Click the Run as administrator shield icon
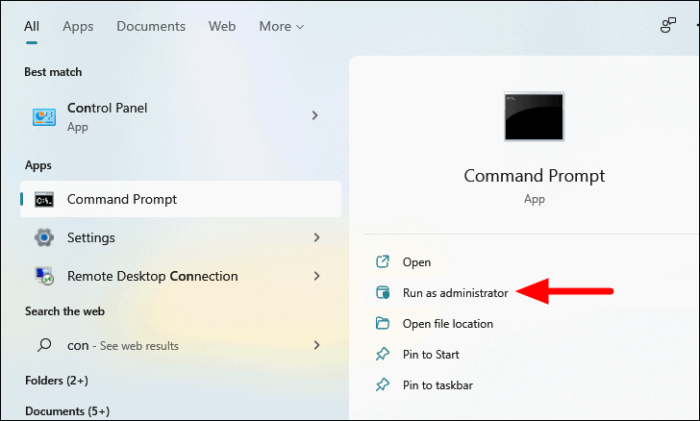Screen dimensions: 700x421 tap(383, 292)
